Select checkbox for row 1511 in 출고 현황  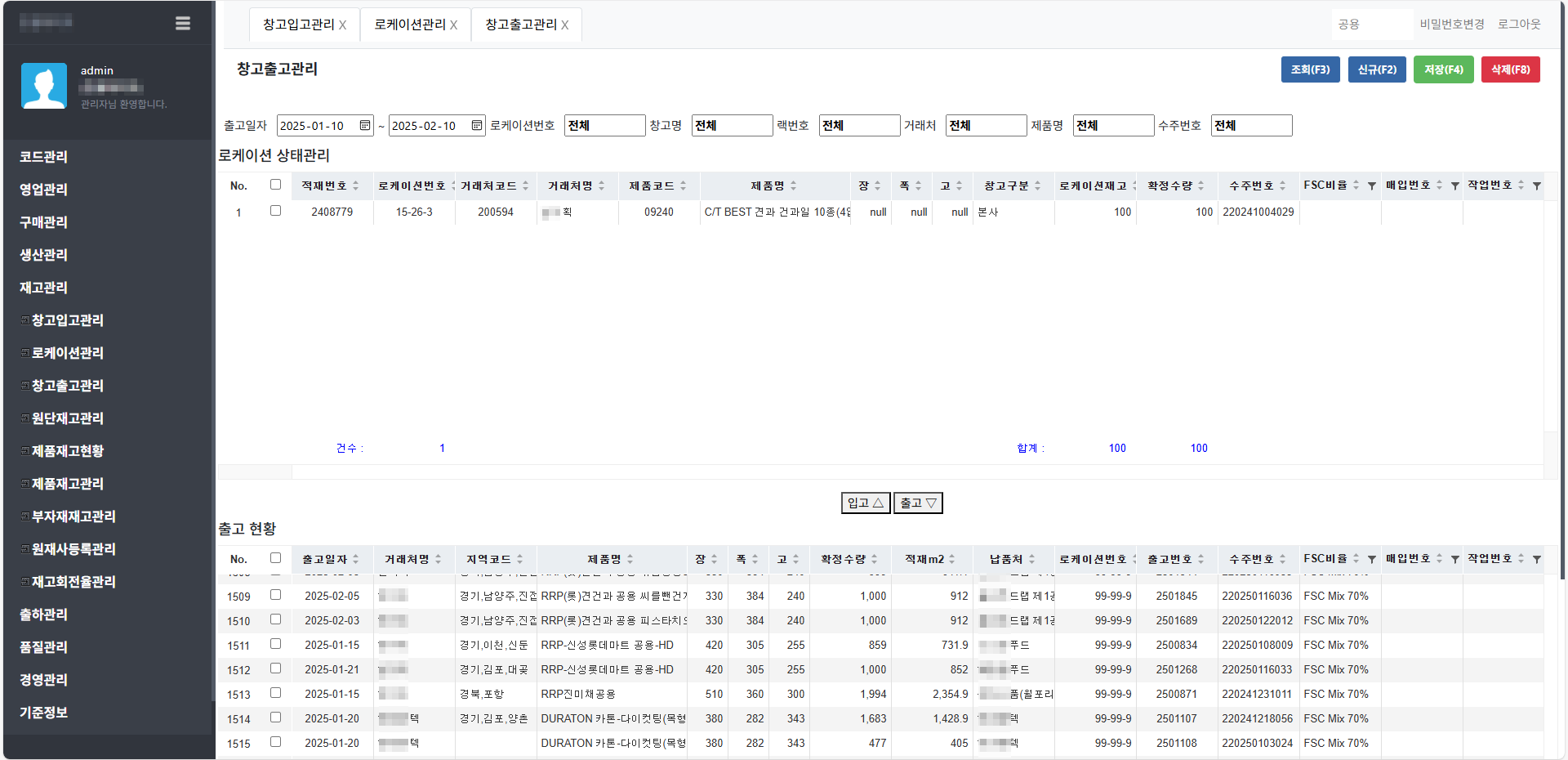point(275,644)
